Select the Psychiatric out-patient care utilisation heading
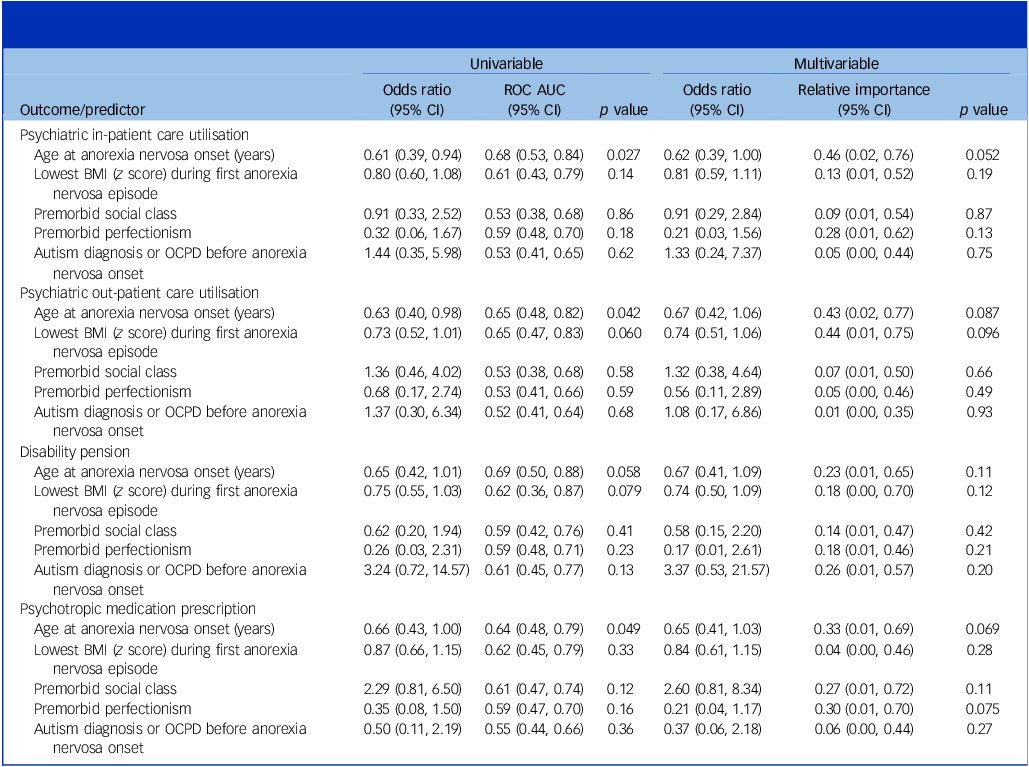This screenshot has height=767, width=1029. [x=139, y=293]
